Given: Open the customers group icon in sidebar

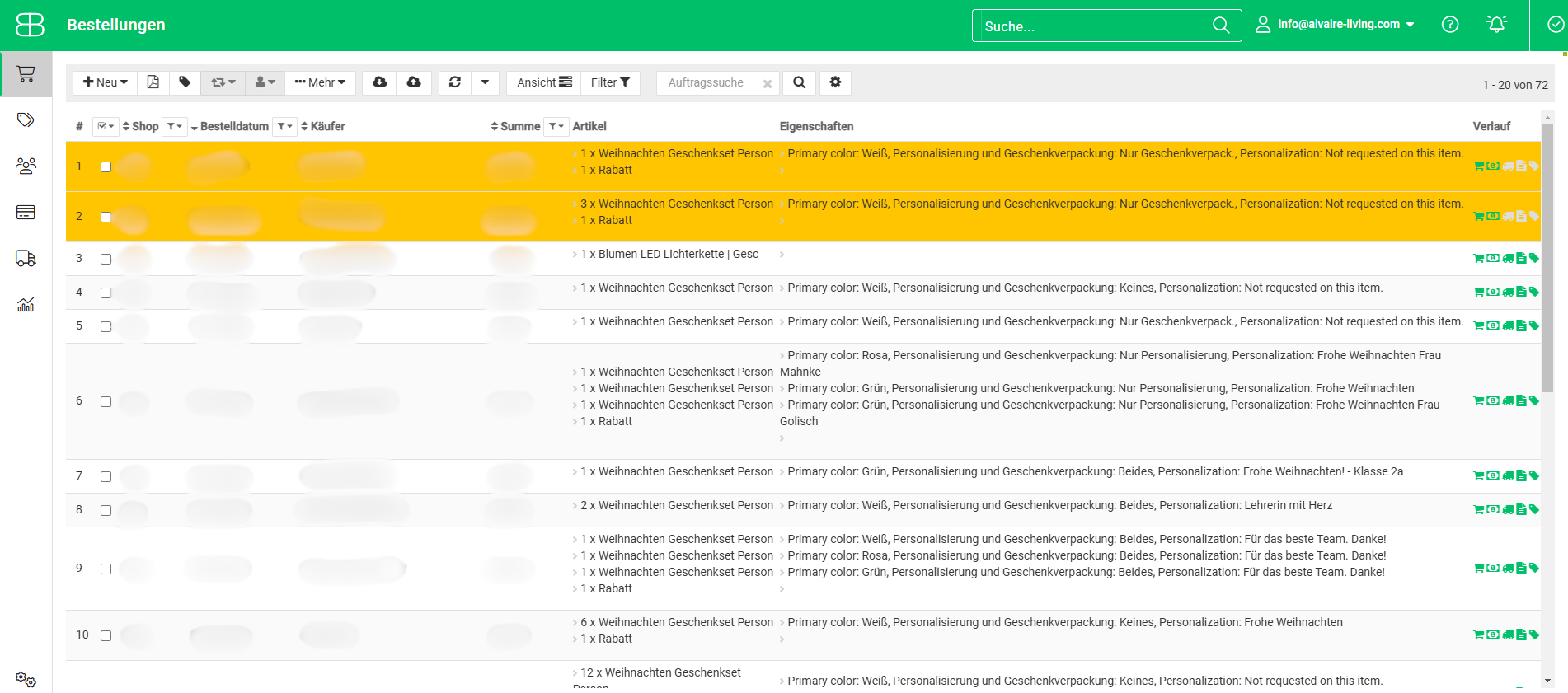Looking at the screenshot, I should (26, 166).
